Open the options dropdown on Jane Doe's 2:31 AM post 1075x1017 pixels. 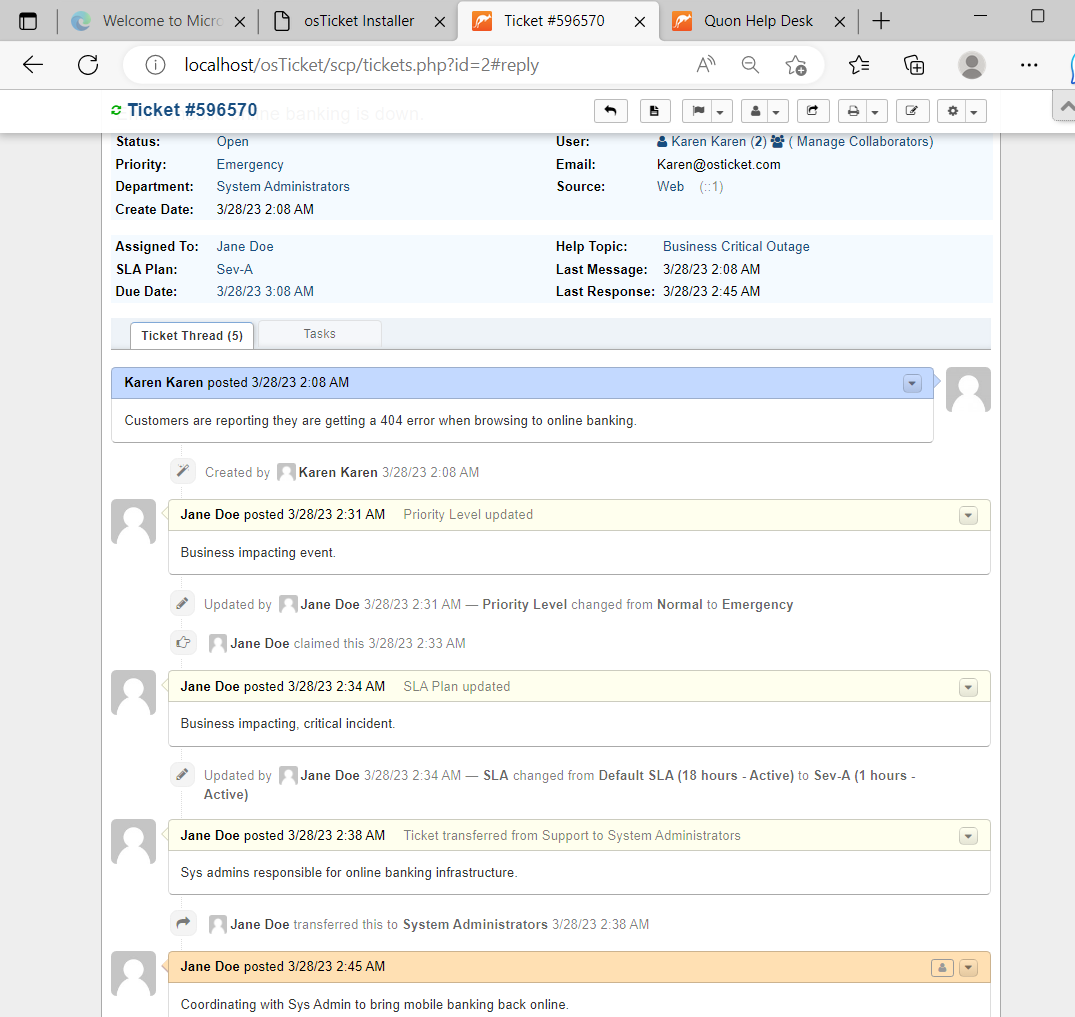pyautogui.click(x=967, y=515)
